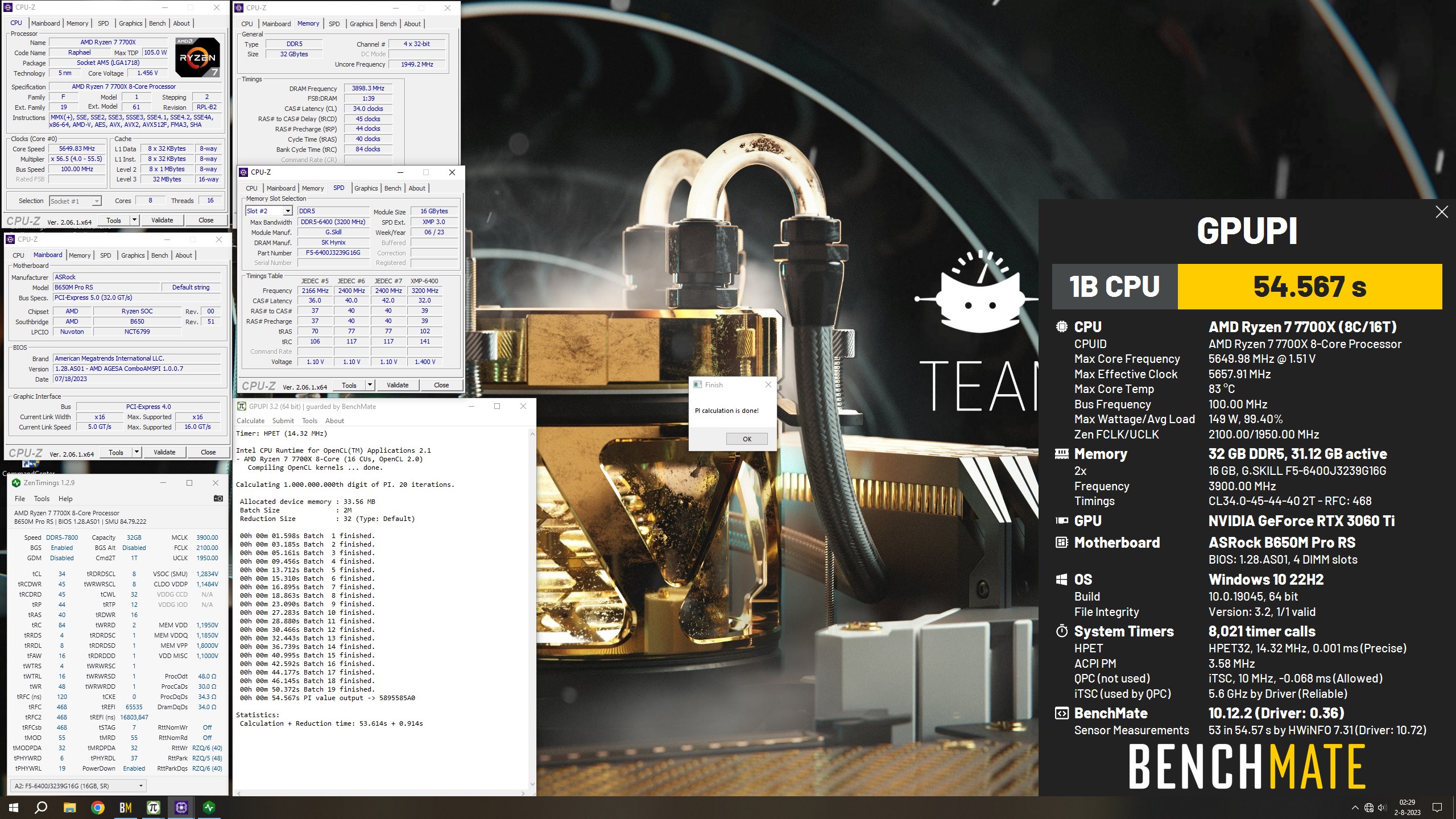Open Tools dropdown arrow in Mainboard window
Image resolution: width=1456 pixels, height=819 pixels.
tap(136, 452)
